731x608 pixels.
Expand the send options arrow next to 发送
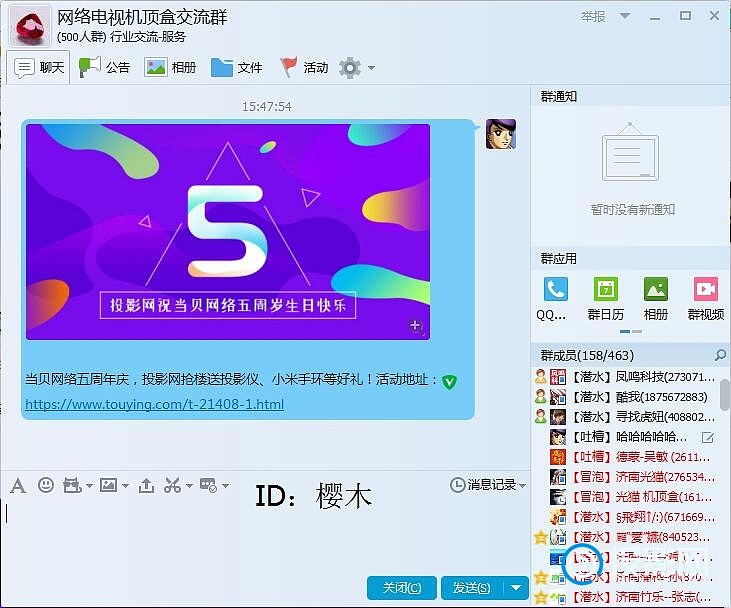[x=516, y=588]
